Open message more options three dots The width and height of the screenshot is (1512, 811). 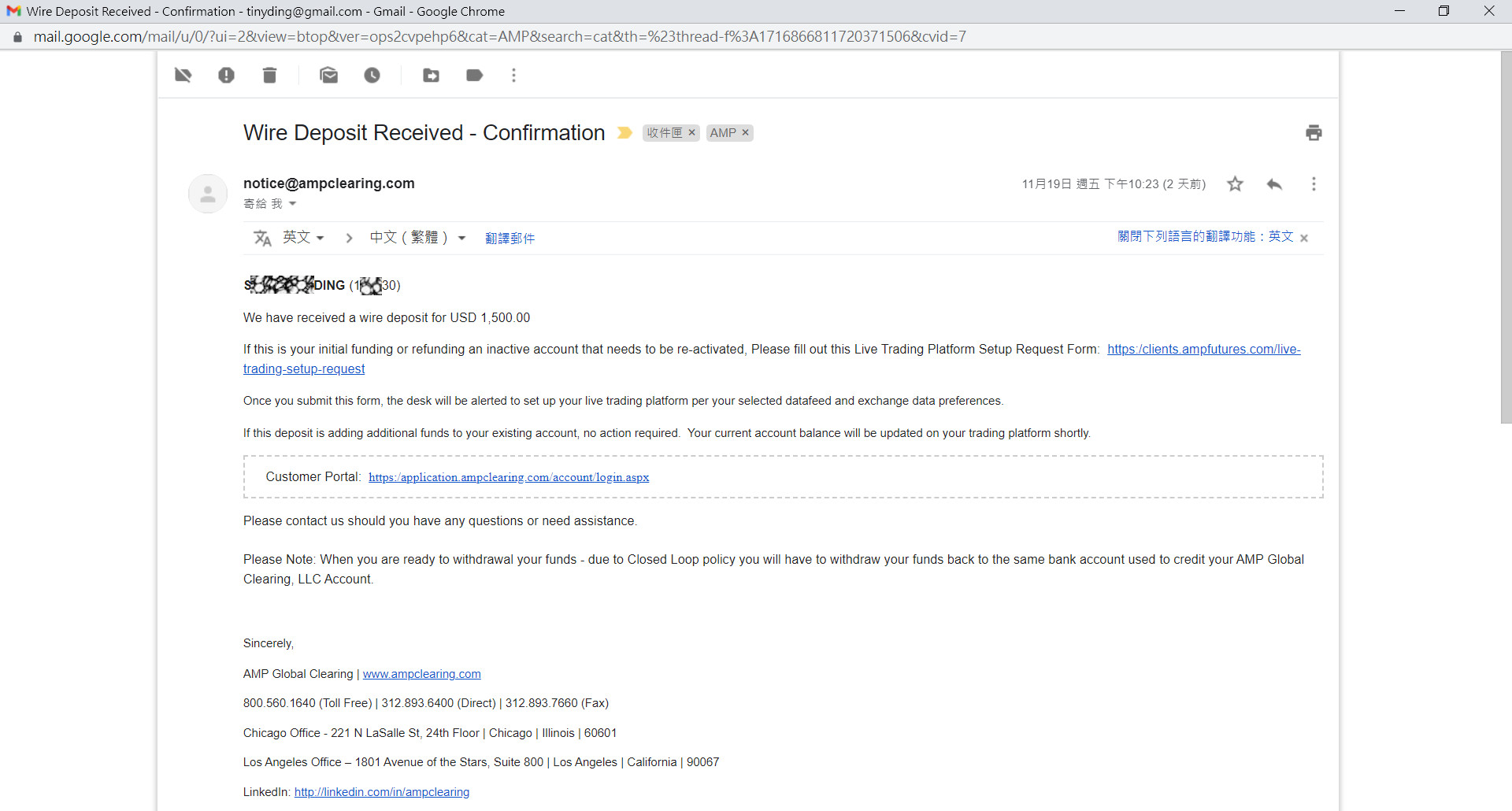1313,183
